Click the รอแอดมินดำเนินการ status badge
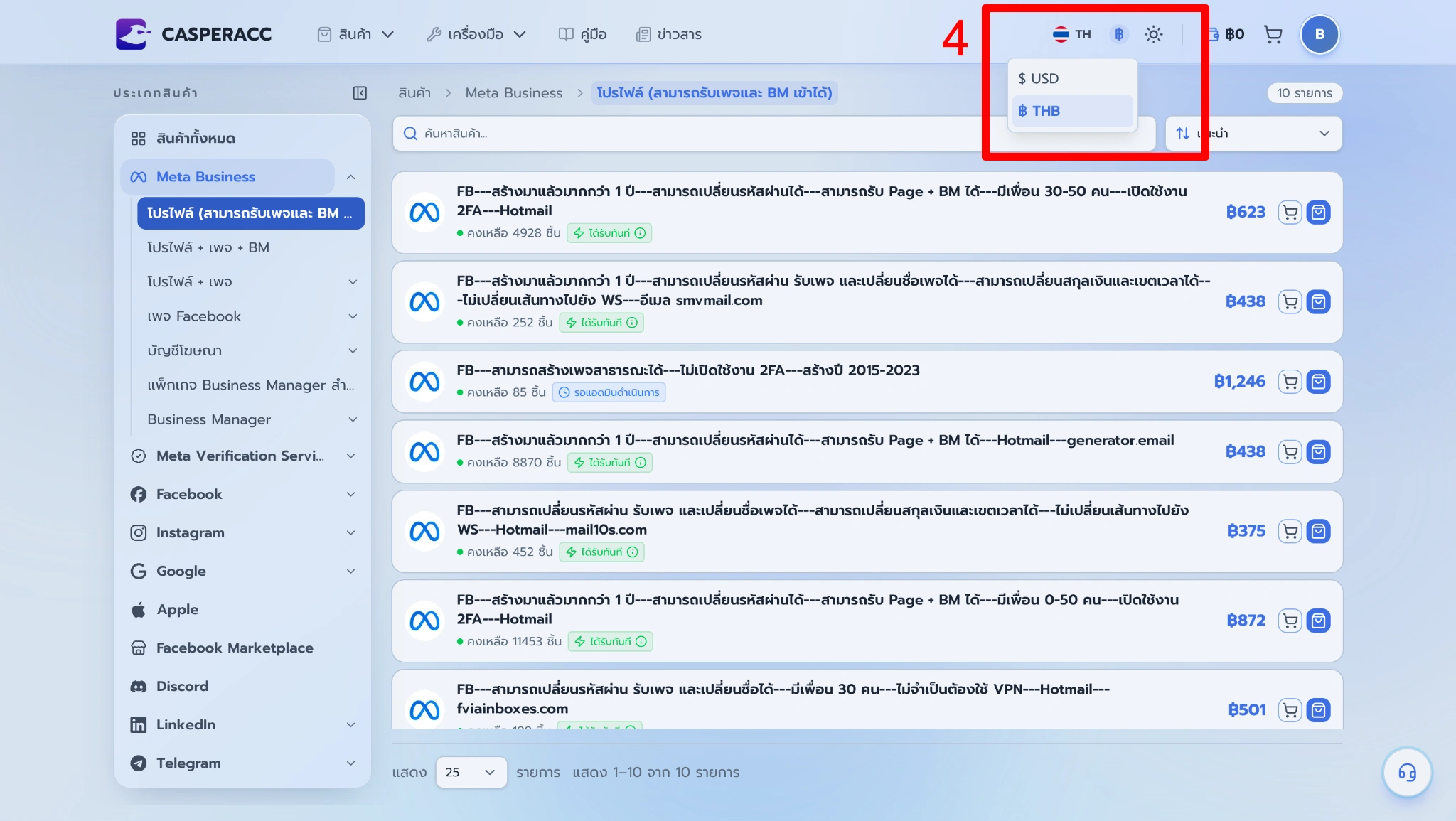The width and height of the screenshot is (1456, 821). 609,392
